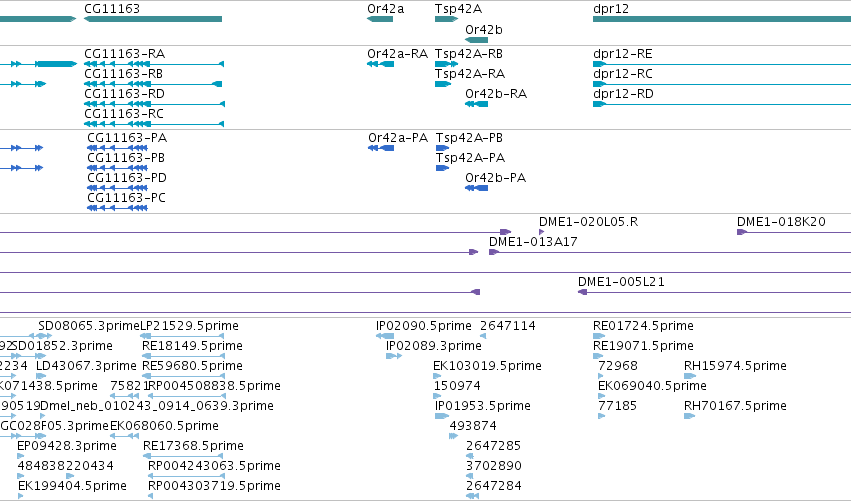Click the EK103019.5prime EST label
The image size is (851, 501).
coord(487,366)
